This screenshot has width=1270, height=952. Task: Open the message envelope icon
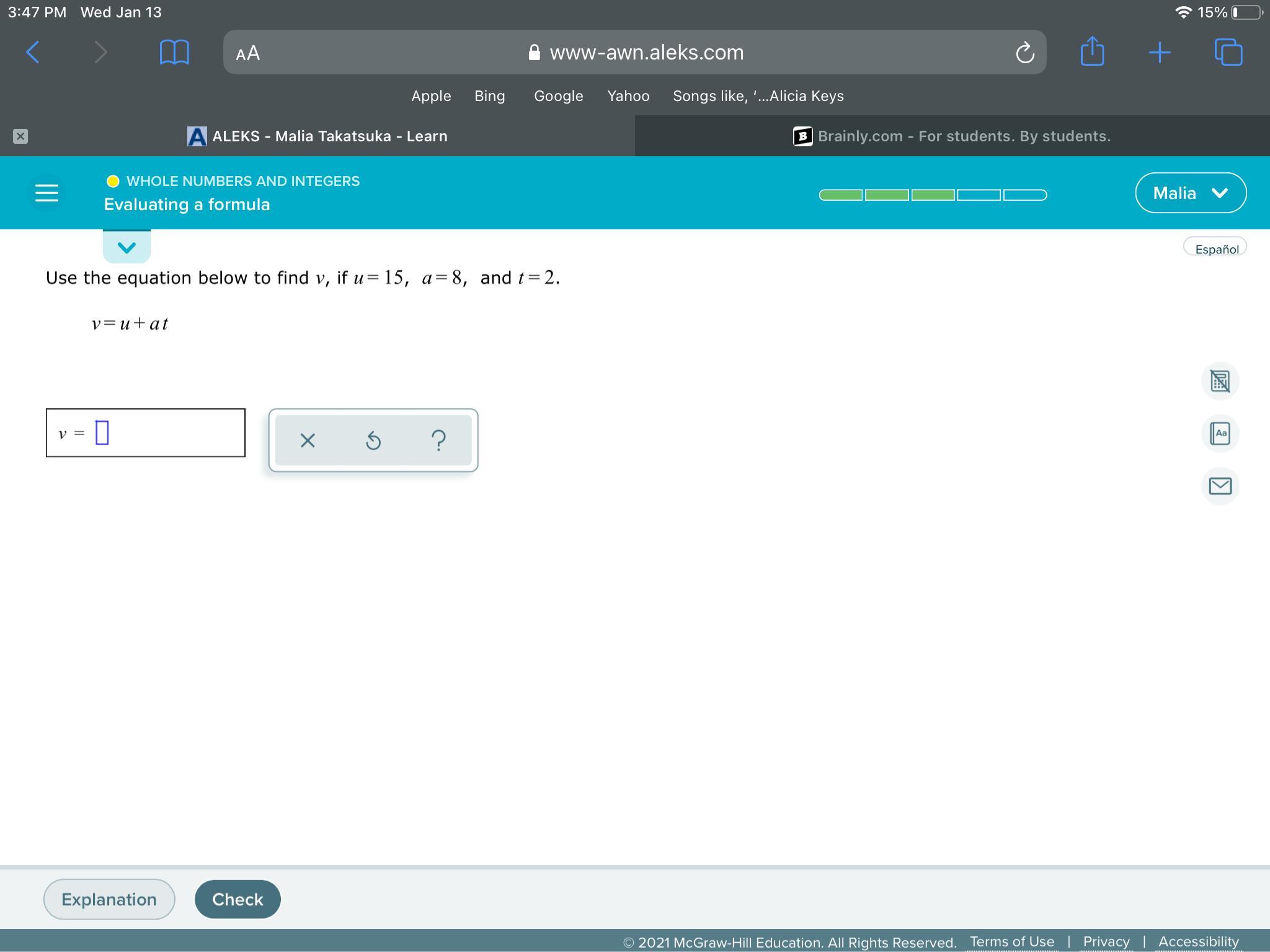click(x=1220, y=486)
